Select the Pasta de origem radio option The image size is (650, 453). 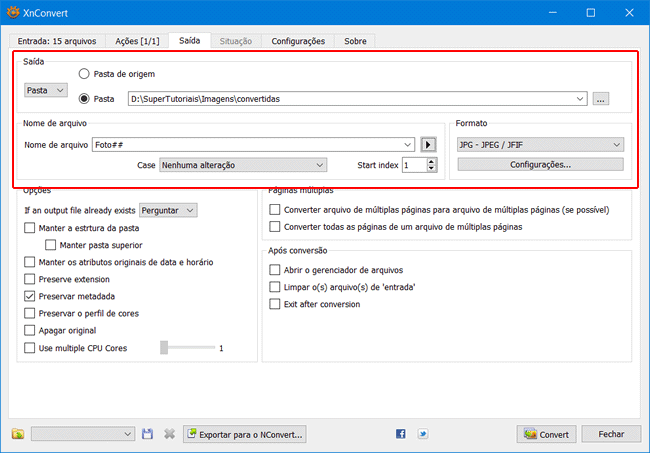85,74
